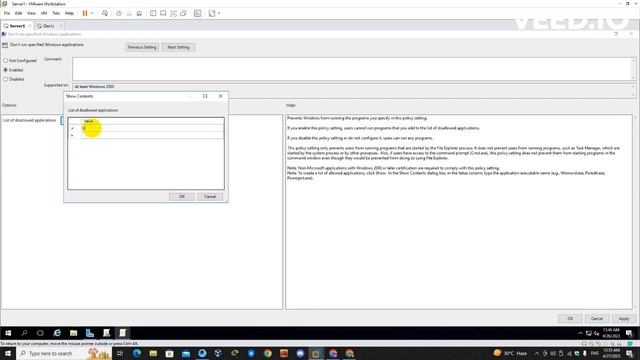Image resolution: width=640 pixels, height=360 pixels.
Task: Click Apply in the policy setting window
Action: (x=624, y=318)
